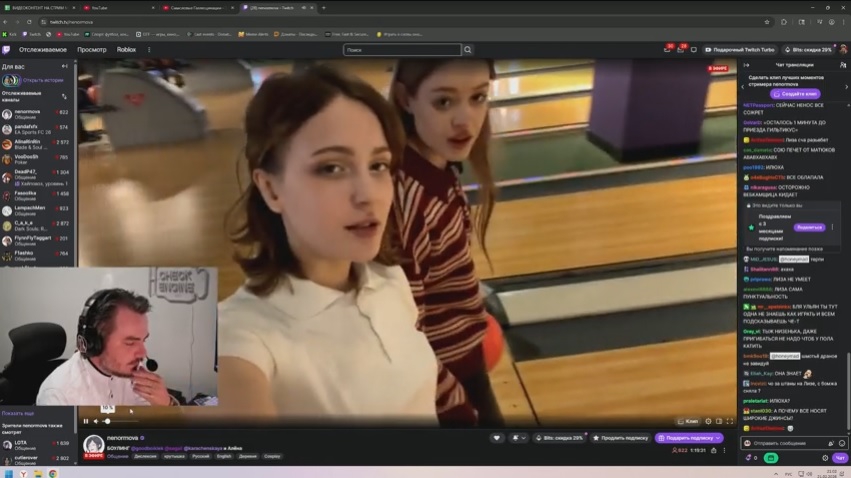The image size is (851, 478).
Task: Open the whispers icon in the top bar
Action: (x=694, y=49)
